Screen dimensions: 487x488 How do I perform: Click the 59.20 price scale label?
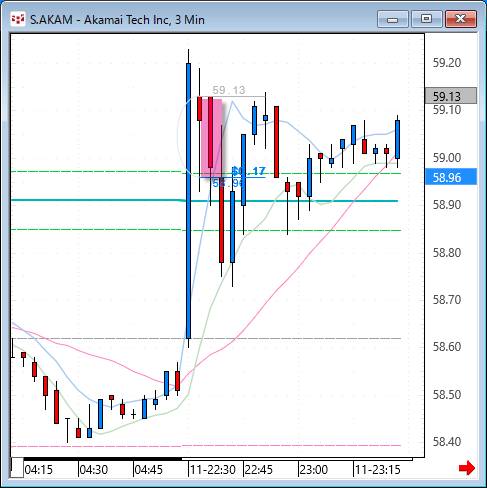[447, 63]
